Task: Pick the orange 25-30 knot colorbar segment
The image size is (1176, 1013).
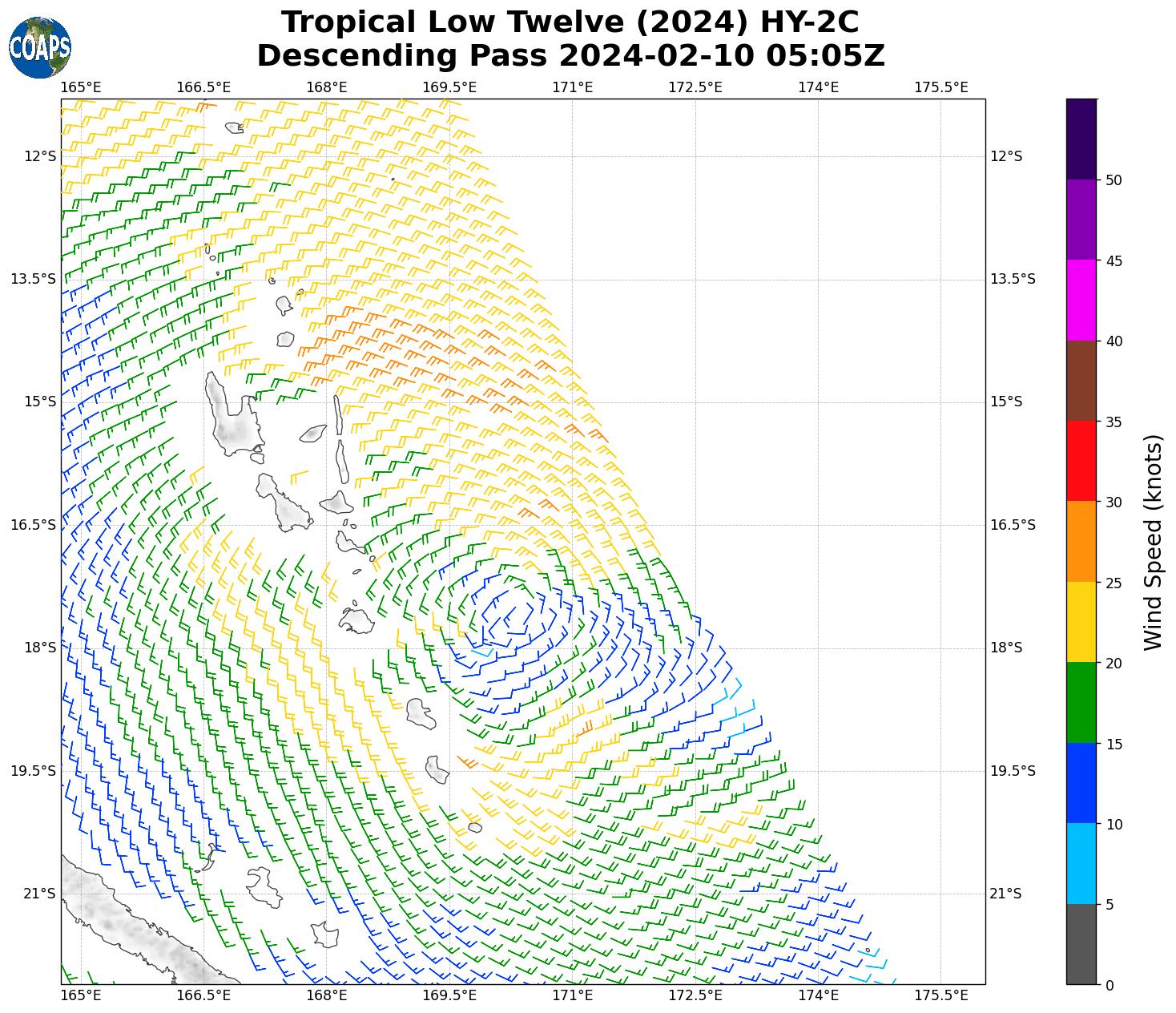Action: coord(1081,541)
